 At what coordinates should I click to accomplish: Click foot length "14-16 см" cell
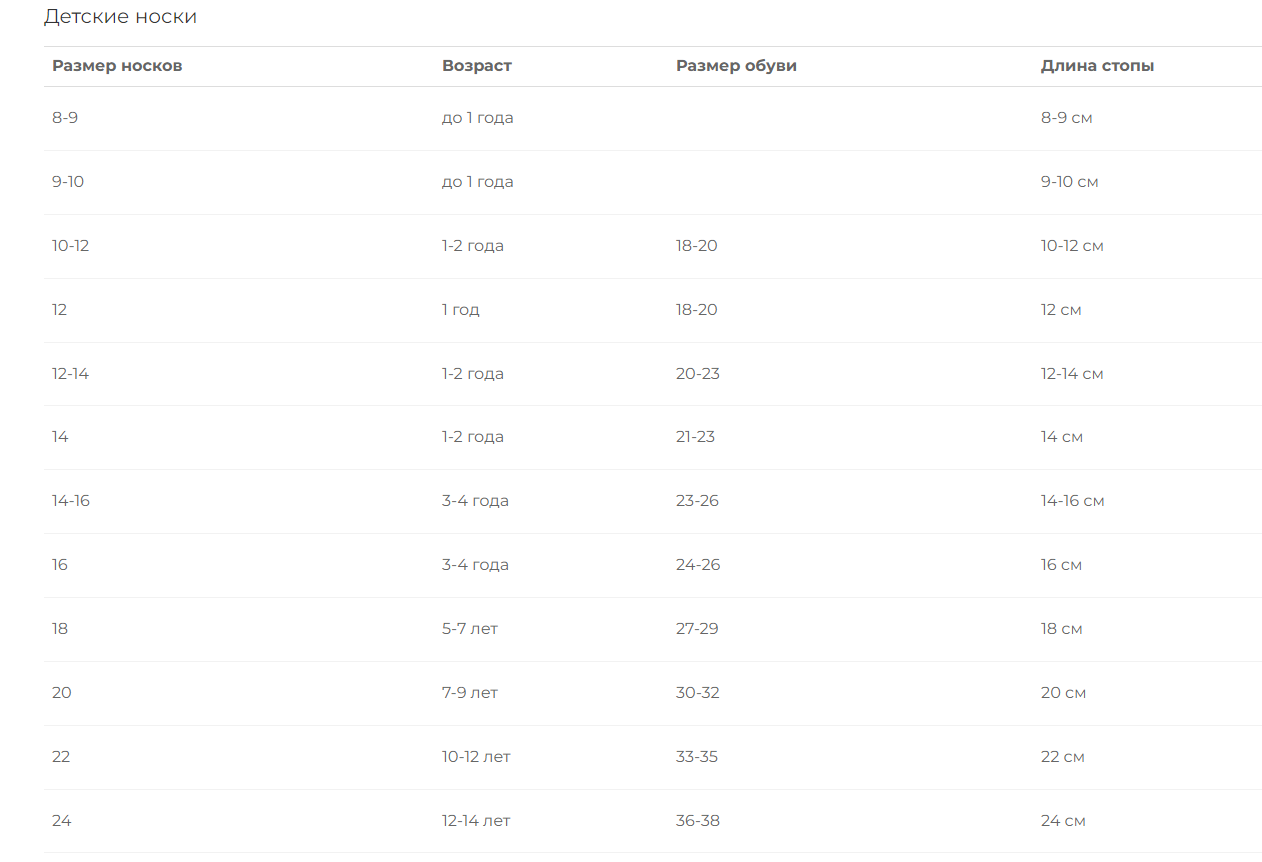tap(1072, 501)
